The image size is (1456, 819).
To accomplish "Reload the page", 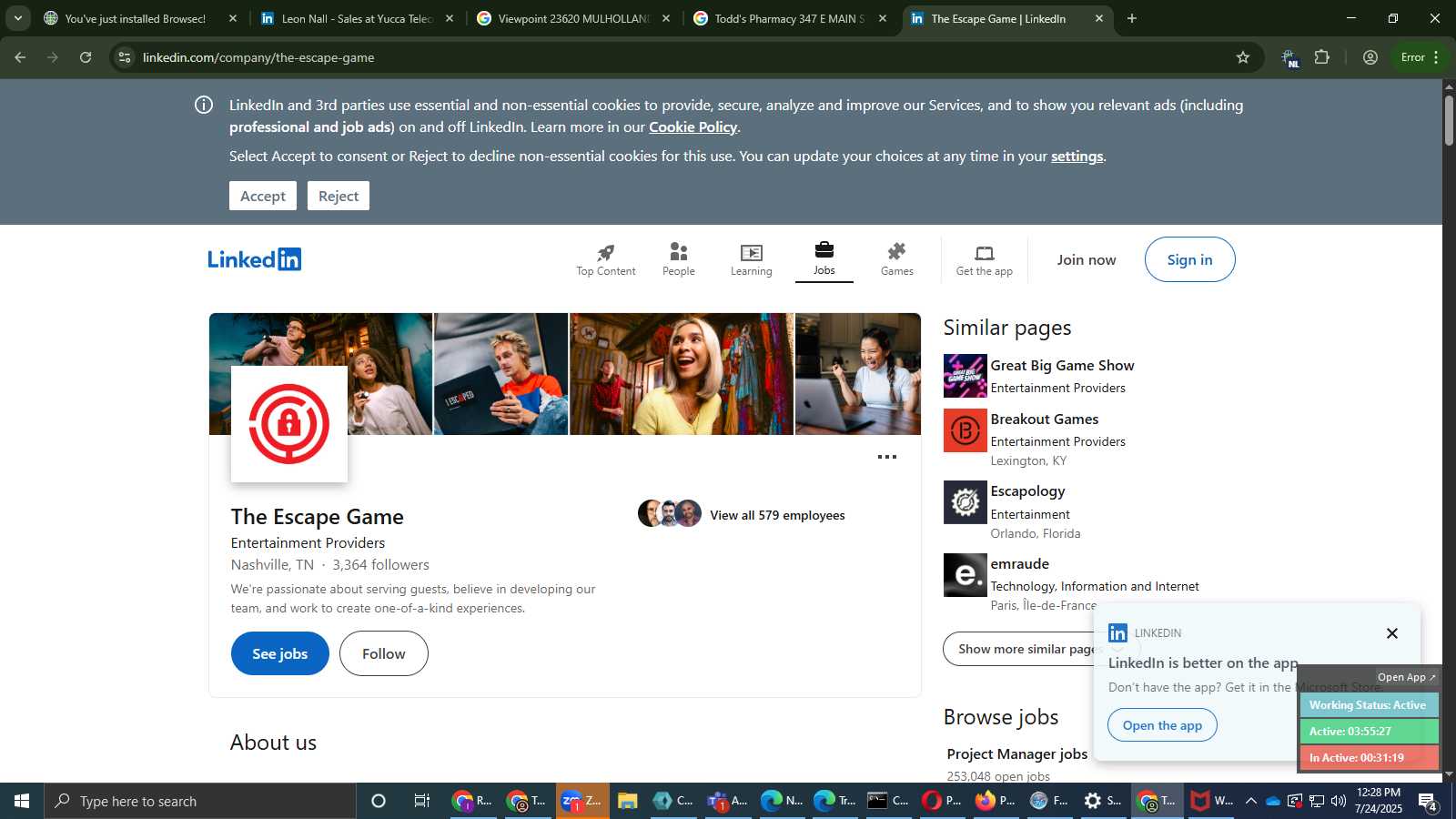I will point(86,57).
